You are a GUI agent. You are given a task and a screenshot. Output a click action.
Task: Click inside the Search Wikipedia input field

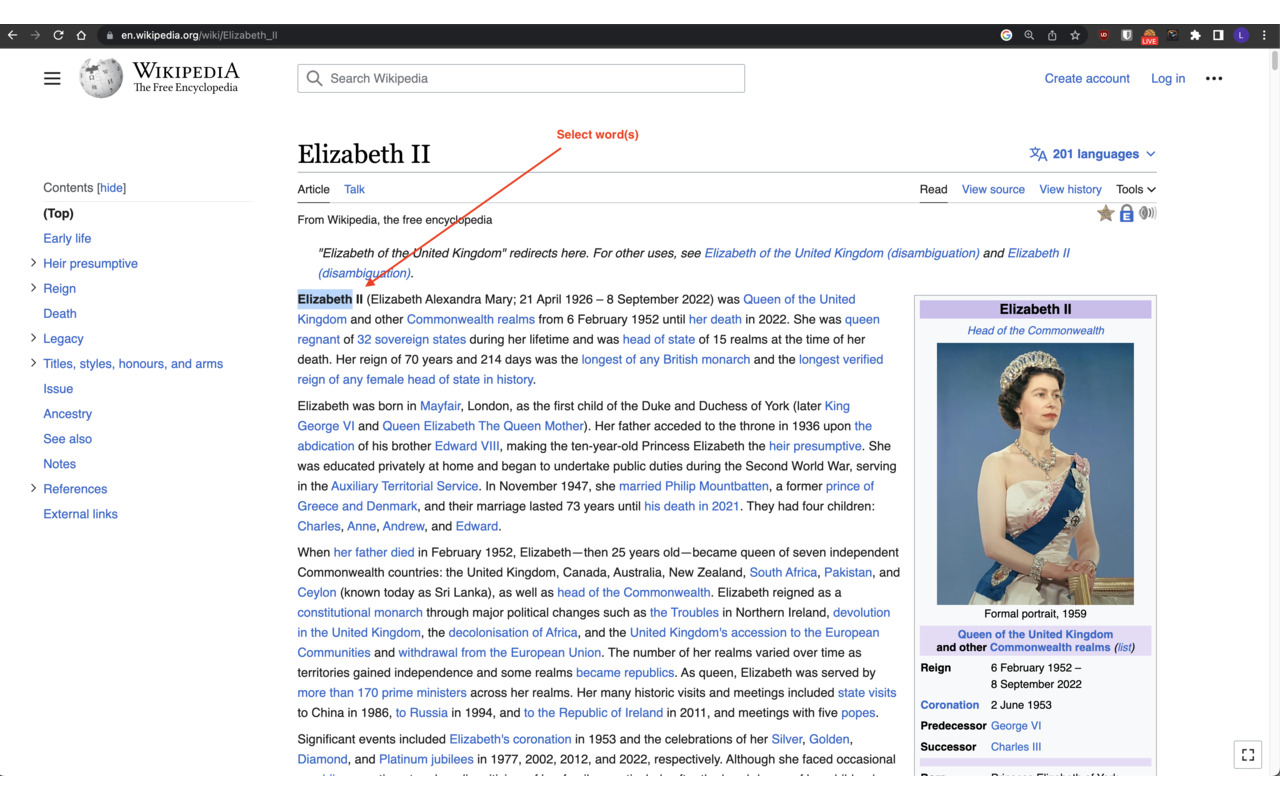click(520, 78)
